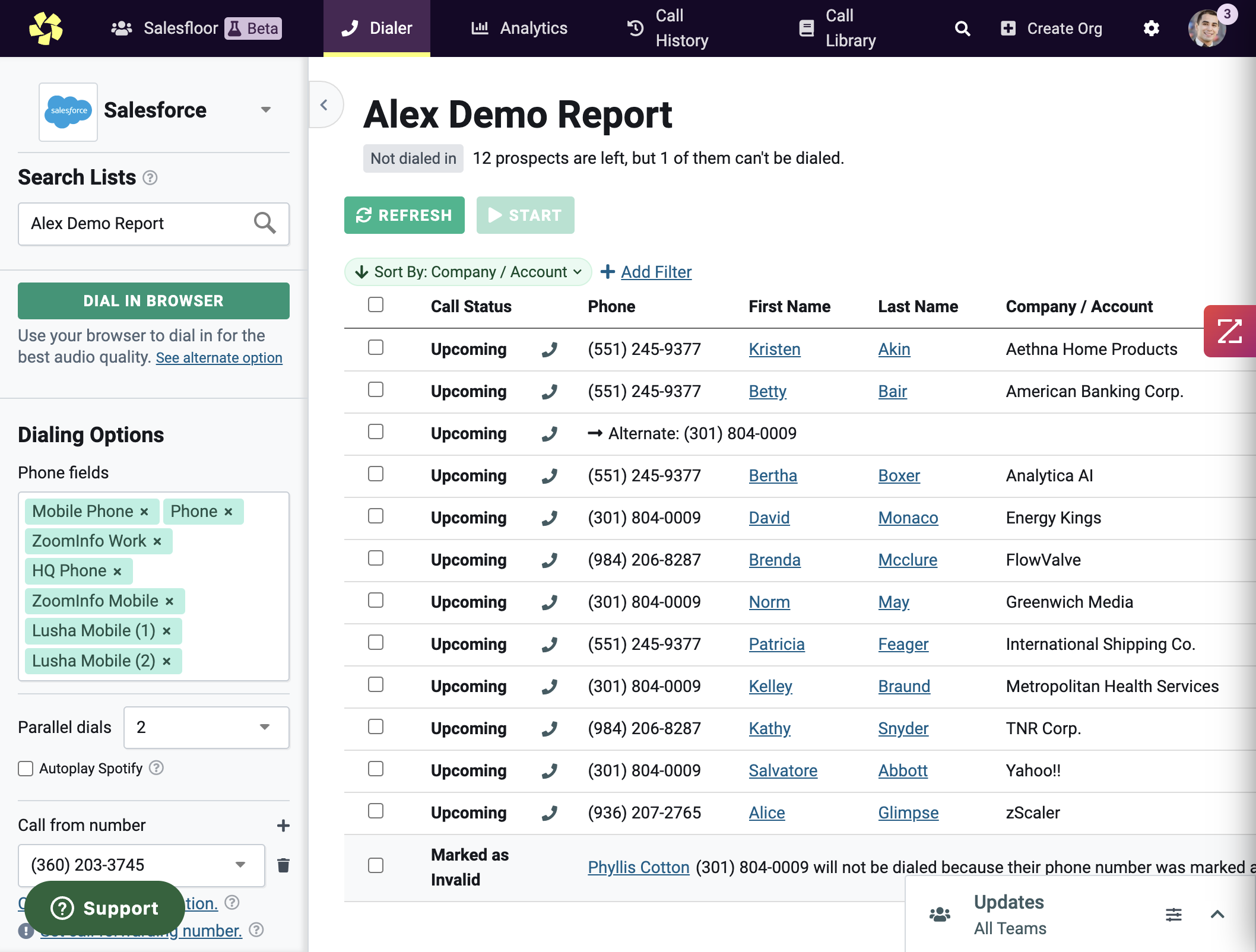Viewport: 1256px width, 952px height.
Task: Add a call from number with plus icon
Action: click(x=283, y=825)
